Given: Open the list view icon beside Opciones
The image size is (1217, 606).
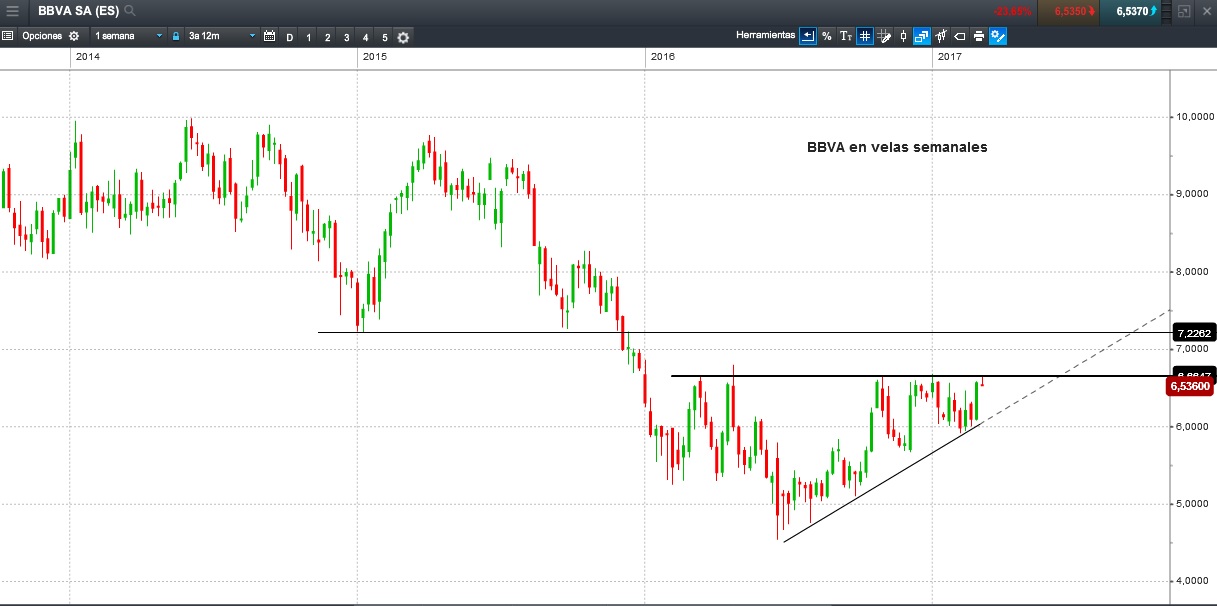Looking at the screenshot, I should (7, 36).
